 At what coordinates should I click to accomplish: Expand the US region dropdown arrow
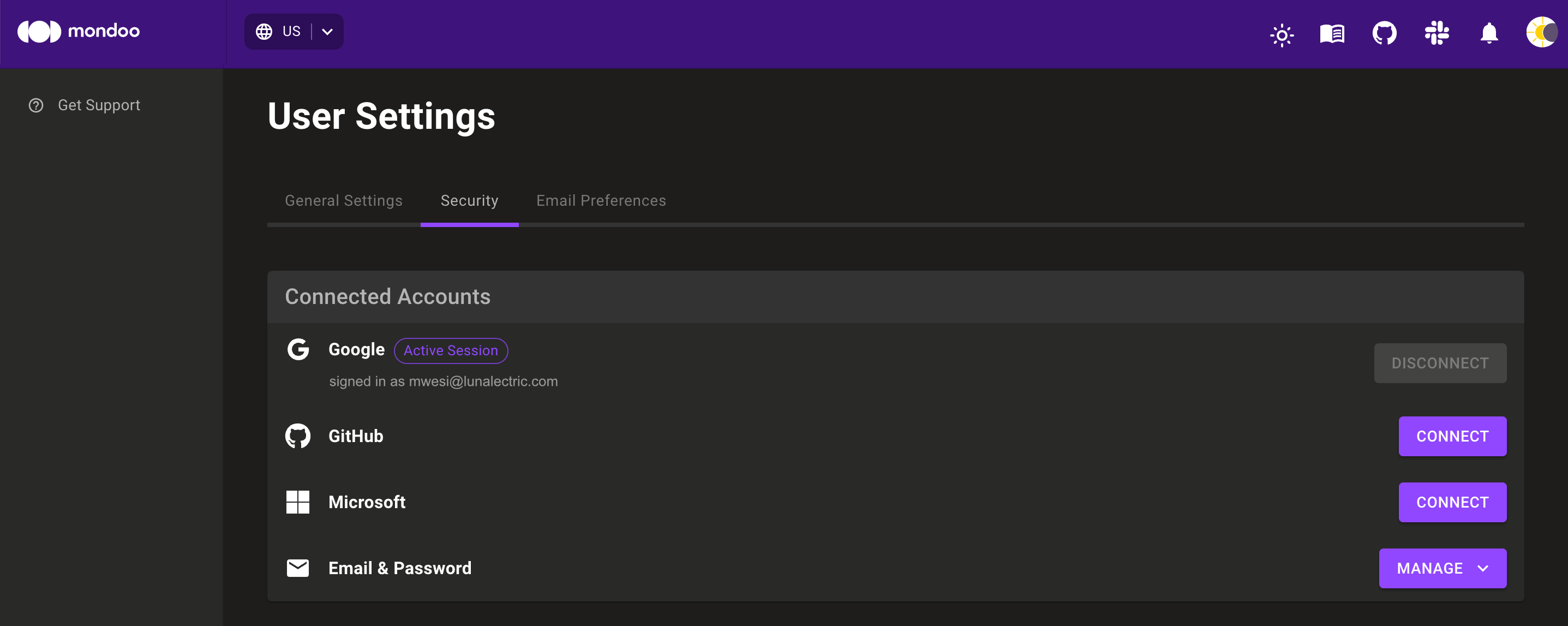(x=327, y=32)
